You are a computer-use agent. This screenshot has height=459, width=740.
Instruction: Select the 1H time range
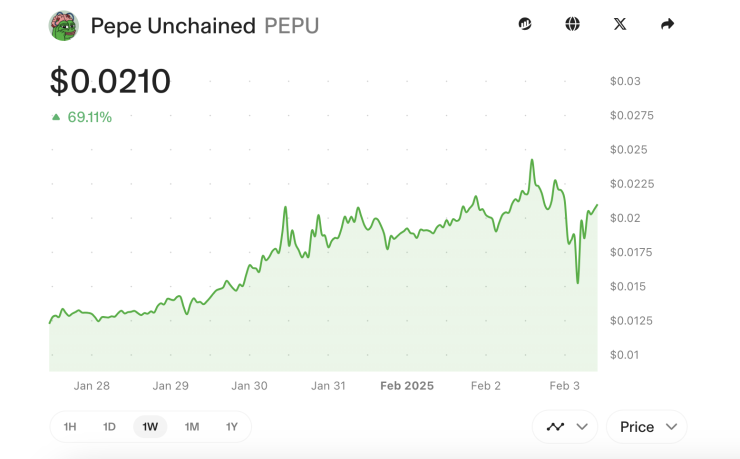(70, 427)
